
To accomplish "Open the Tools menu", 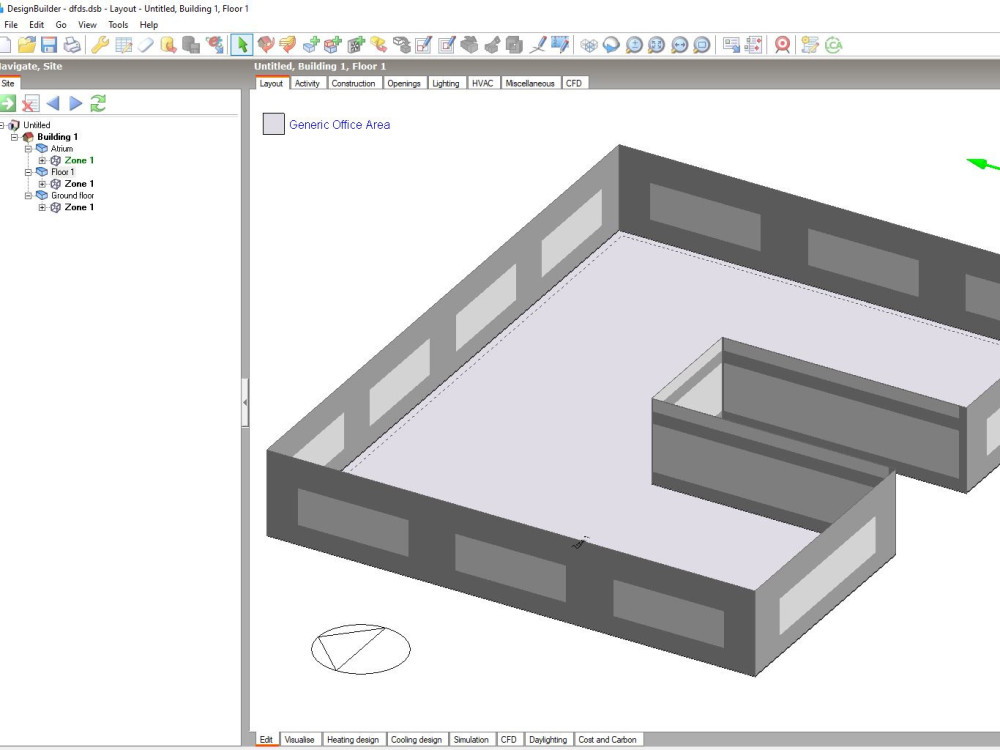I will point(118,25).
